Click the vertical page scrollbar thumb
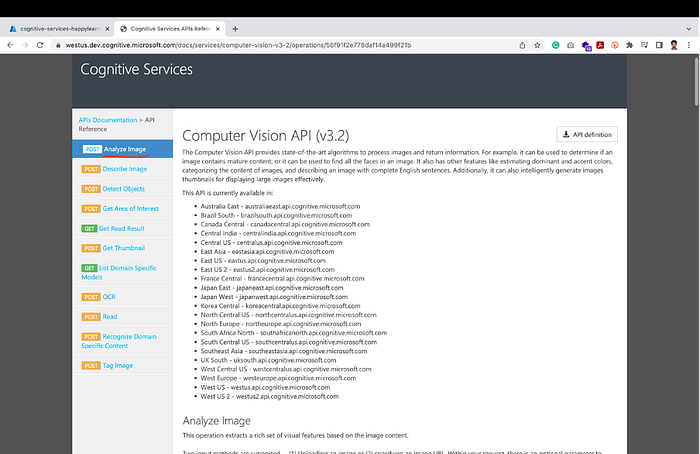 tap(696, 82)
